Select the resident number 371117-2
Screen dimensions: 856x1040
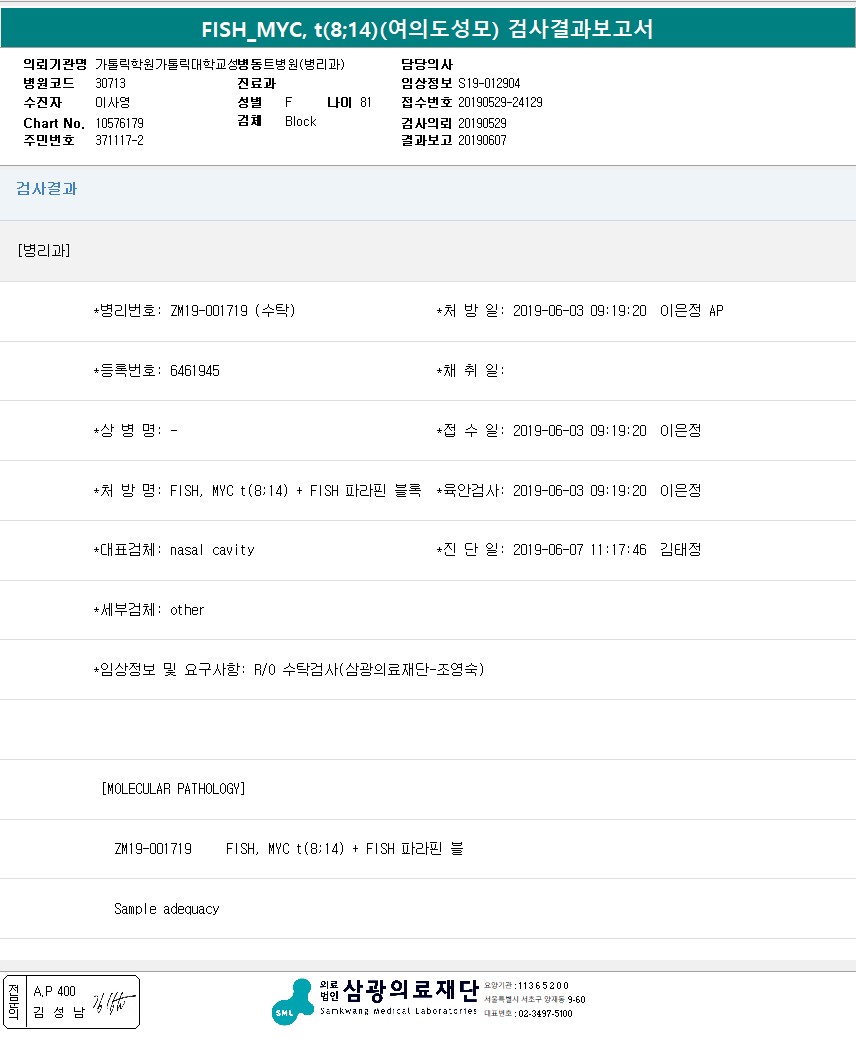point(119,141)
